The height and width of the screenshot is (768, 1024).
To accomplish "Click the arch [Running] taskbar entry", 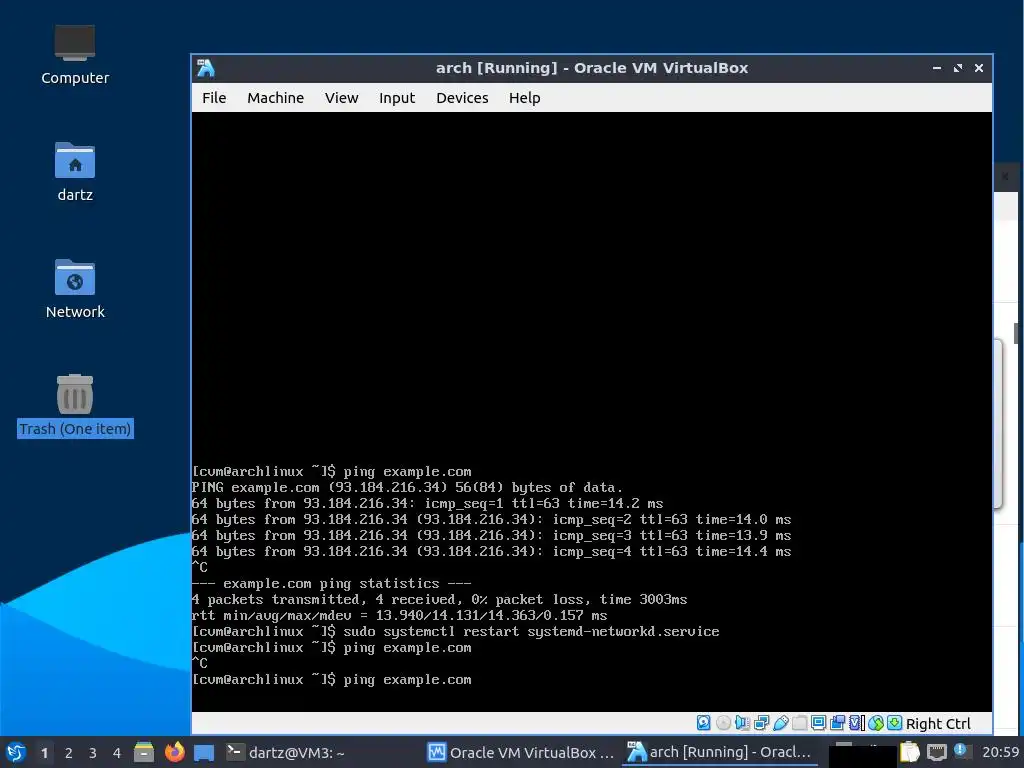I will tap(719, 752).
